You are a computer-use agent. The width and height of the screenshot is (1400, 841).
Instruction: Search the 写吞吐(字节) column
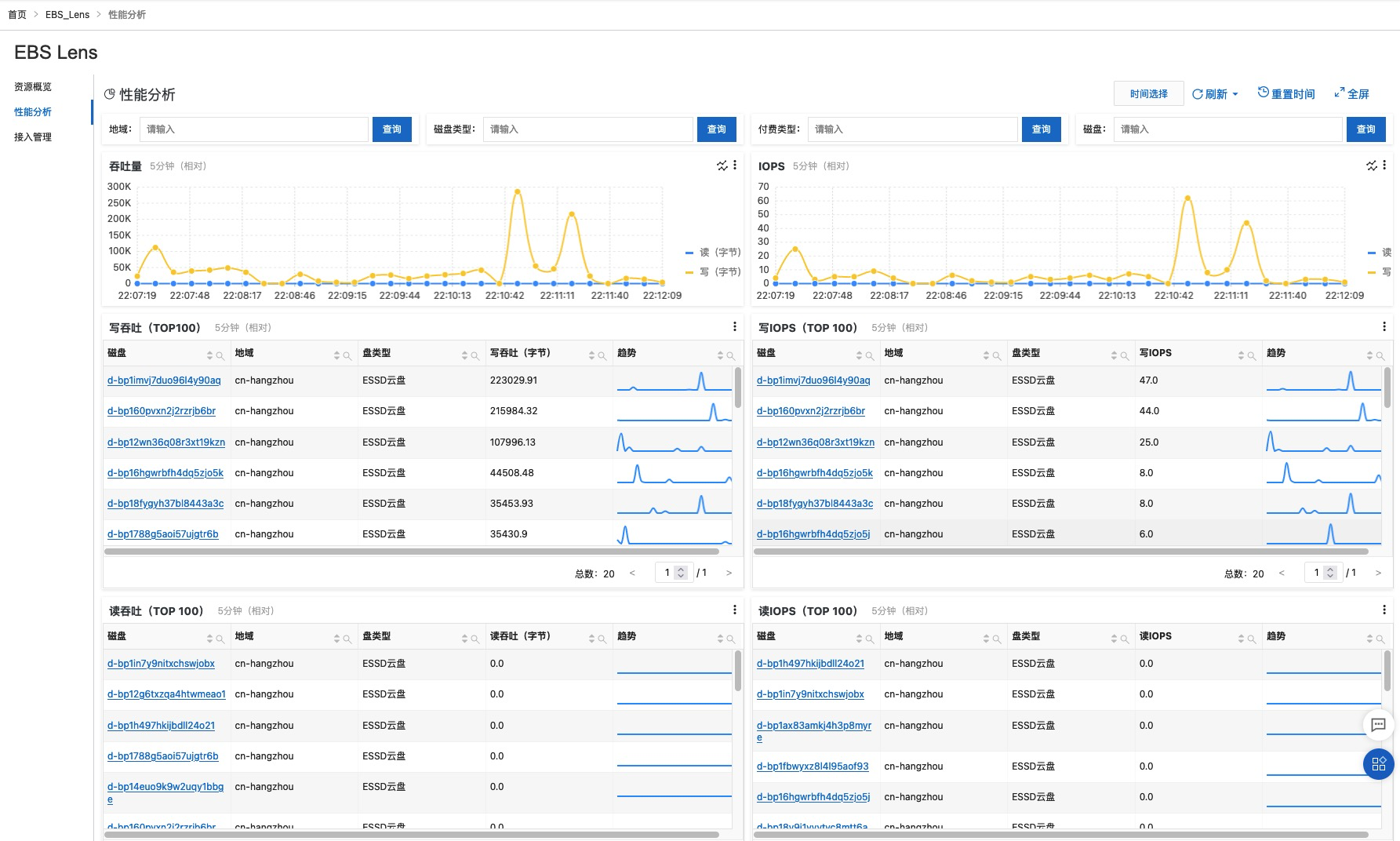[602, 356]
